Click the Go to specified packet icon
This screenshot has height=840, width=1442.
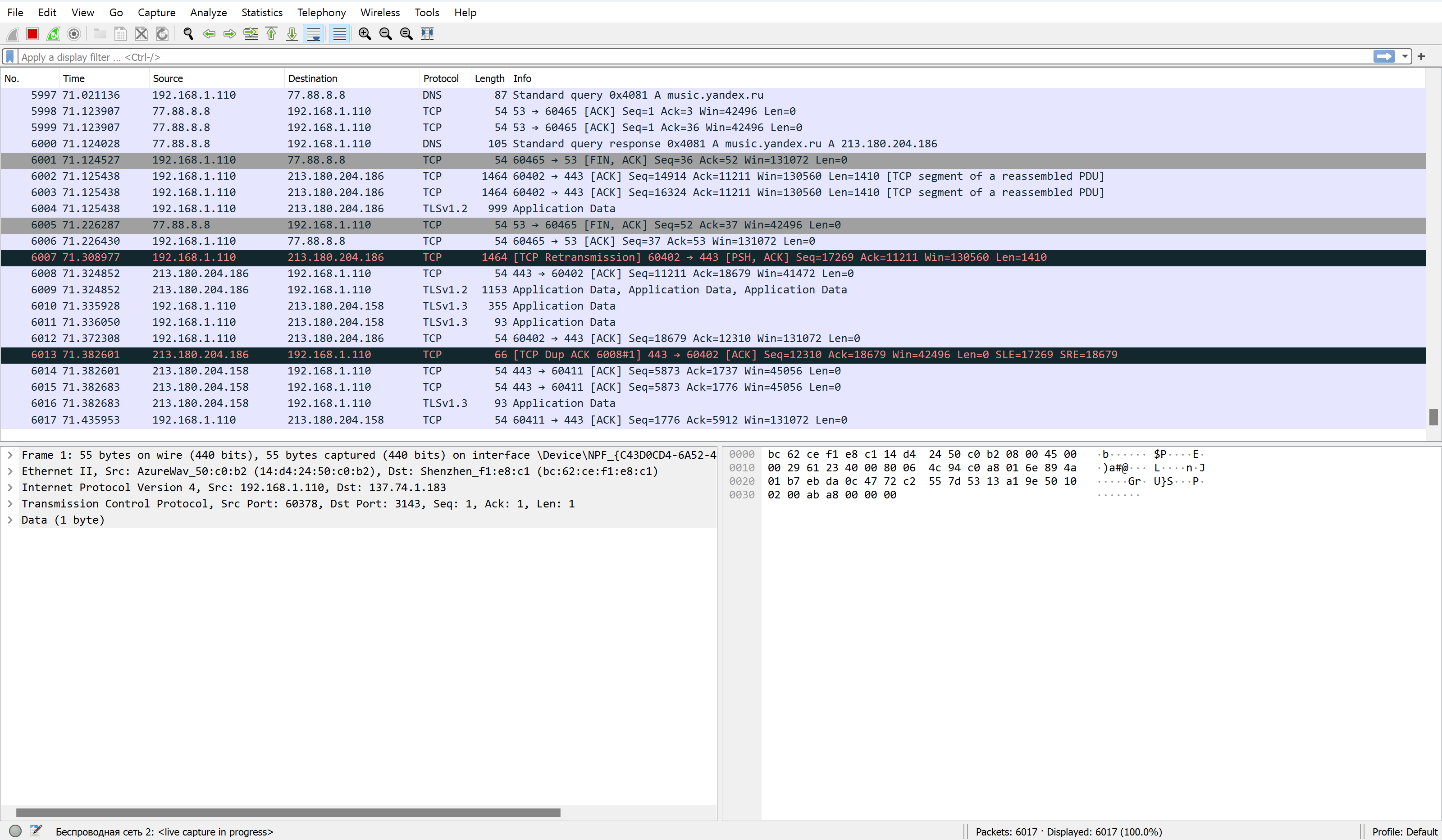(x=251, y=34)
